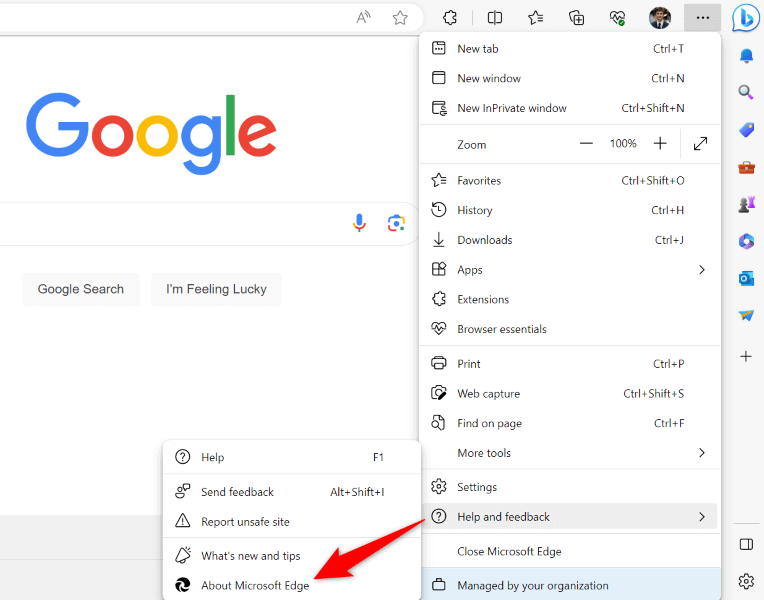The image size is (764, 600).
Task: Open Favorites list toolbar icon
Action: click(x=535, y=18)
